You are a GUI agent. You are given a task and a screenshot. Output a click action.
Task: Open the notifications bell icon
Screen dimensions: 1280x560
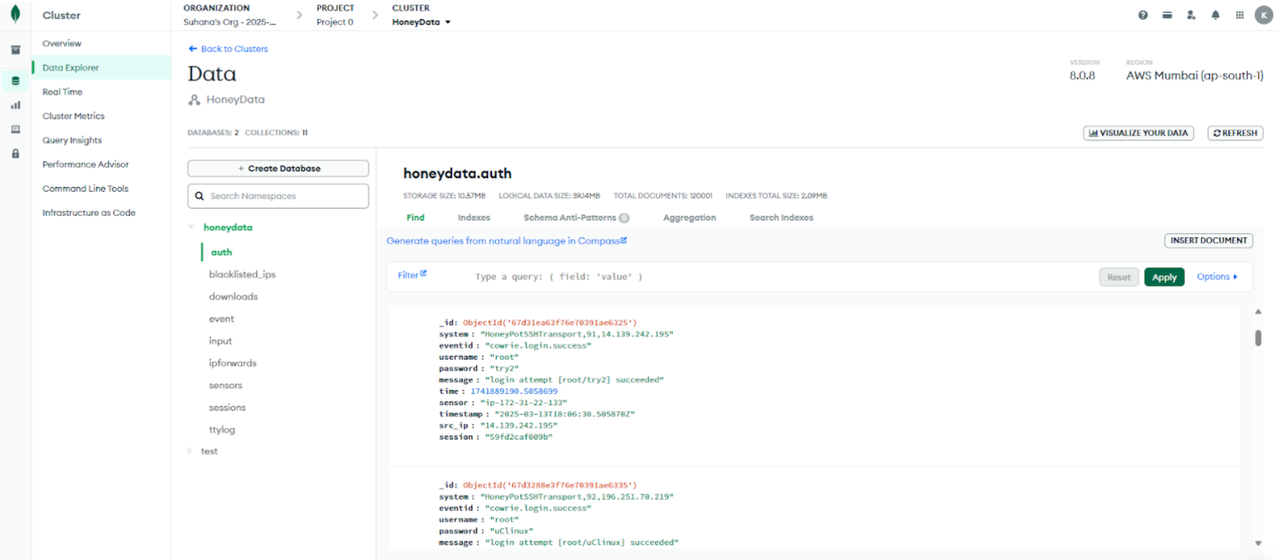click(x=1216, y=15)
